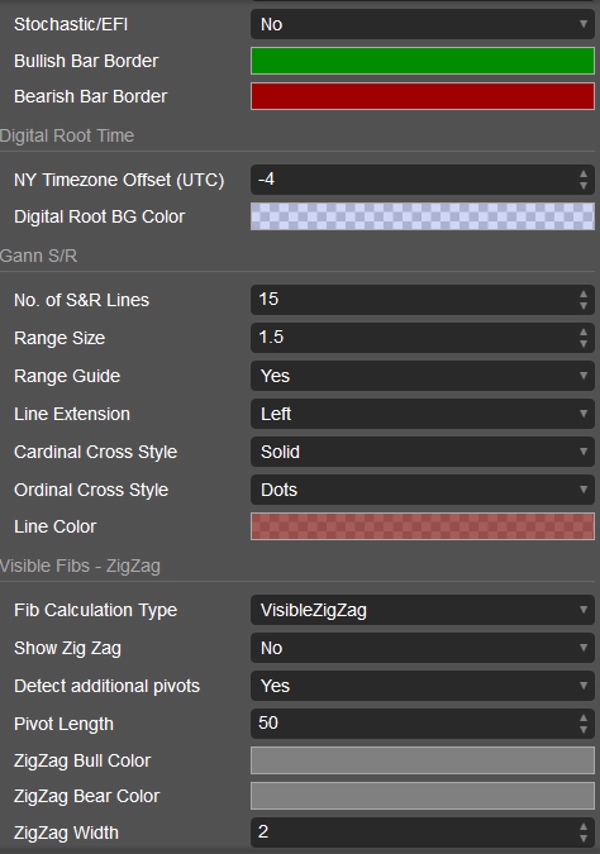Enable Show Zig Zag option
600x854 pixels.
click(420, 648)
